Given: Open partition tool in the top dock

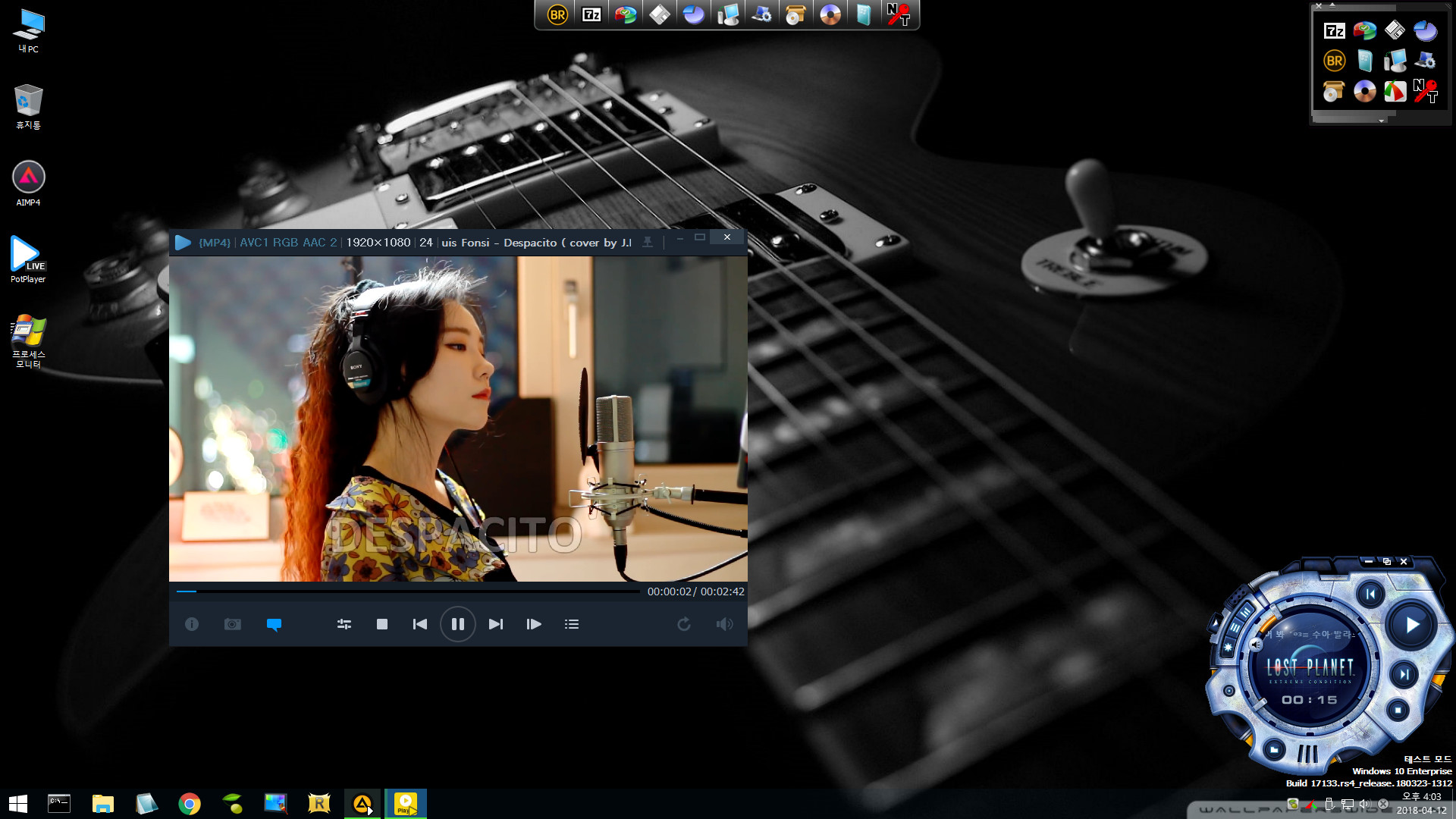Looking at the screenshot, I should [x=626, y=14].
